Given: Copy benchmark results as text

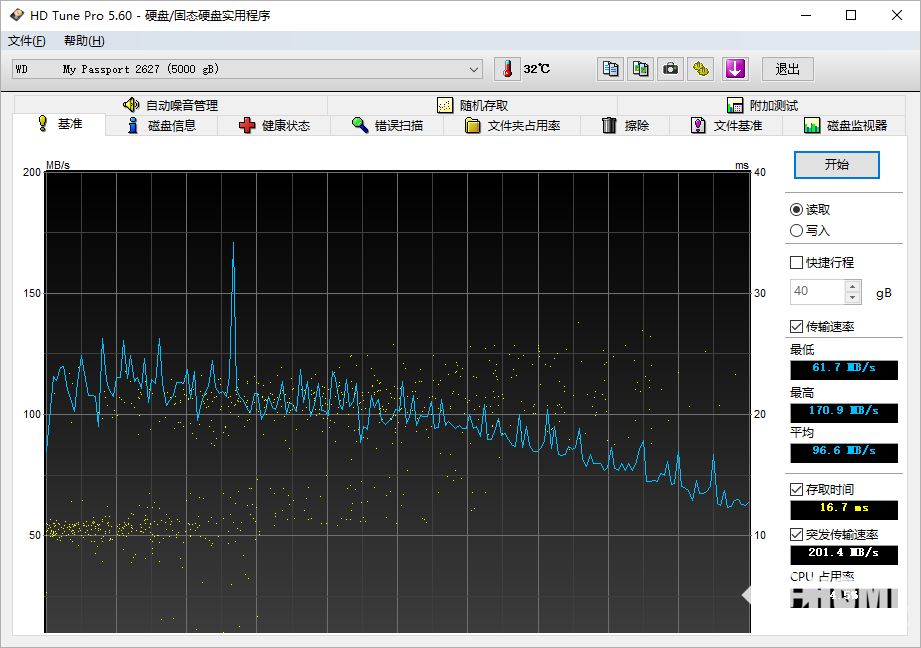Looking at the screenshot, I should tap(610, 69).
